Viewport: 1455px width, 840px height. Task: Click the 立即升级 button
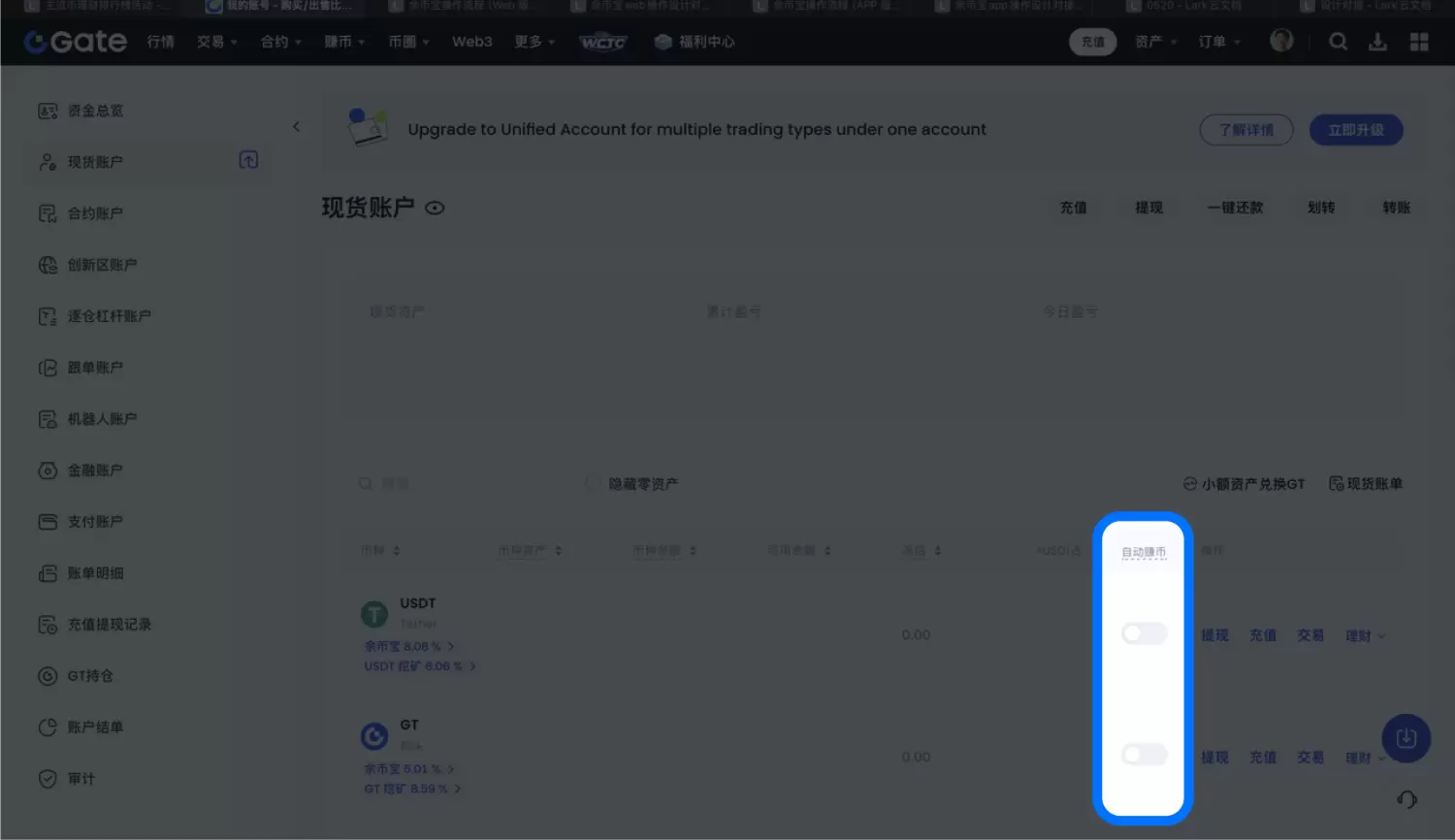[1355, 130]
